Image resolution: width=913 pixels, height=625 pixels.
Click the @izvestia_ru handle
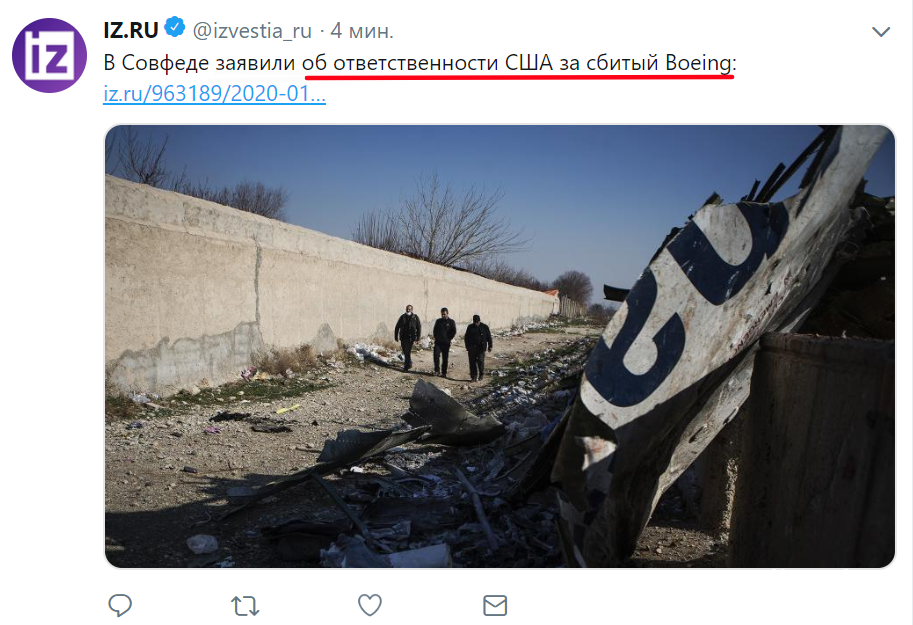click(x=252, y=30)
